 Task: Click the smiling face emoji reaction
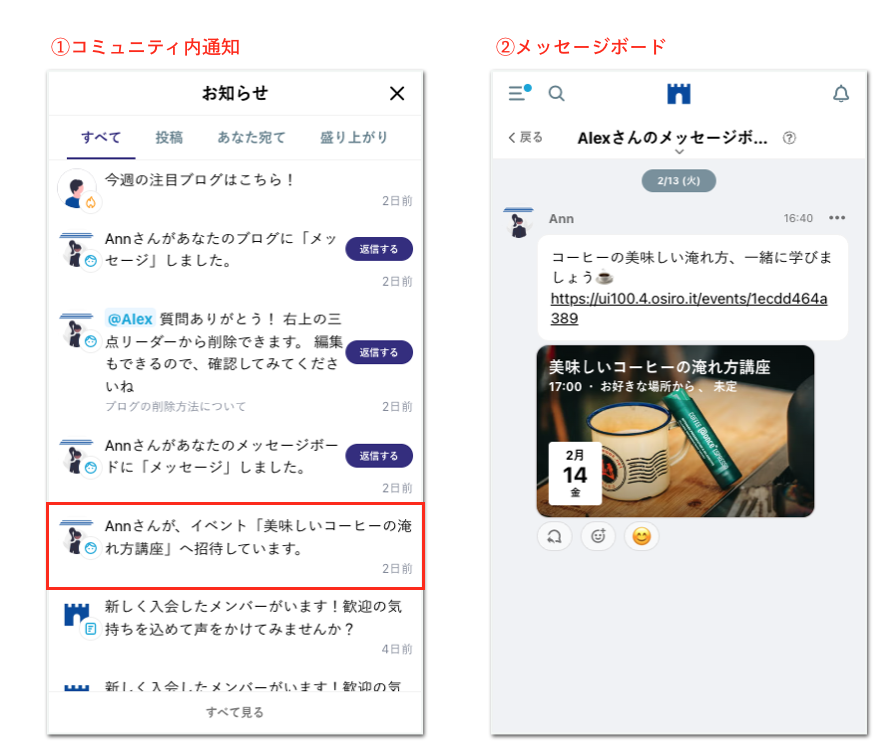(x=640, y=536)
